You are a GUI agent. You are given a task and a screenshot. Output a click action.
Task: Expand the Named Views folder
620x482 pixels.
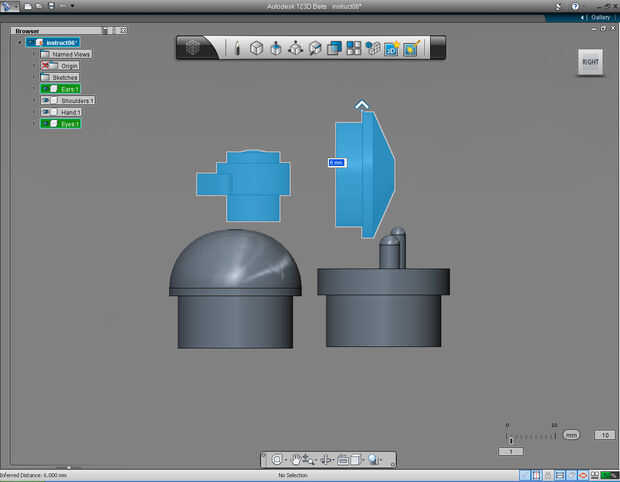pyautogui.click(x=34, y=54)
